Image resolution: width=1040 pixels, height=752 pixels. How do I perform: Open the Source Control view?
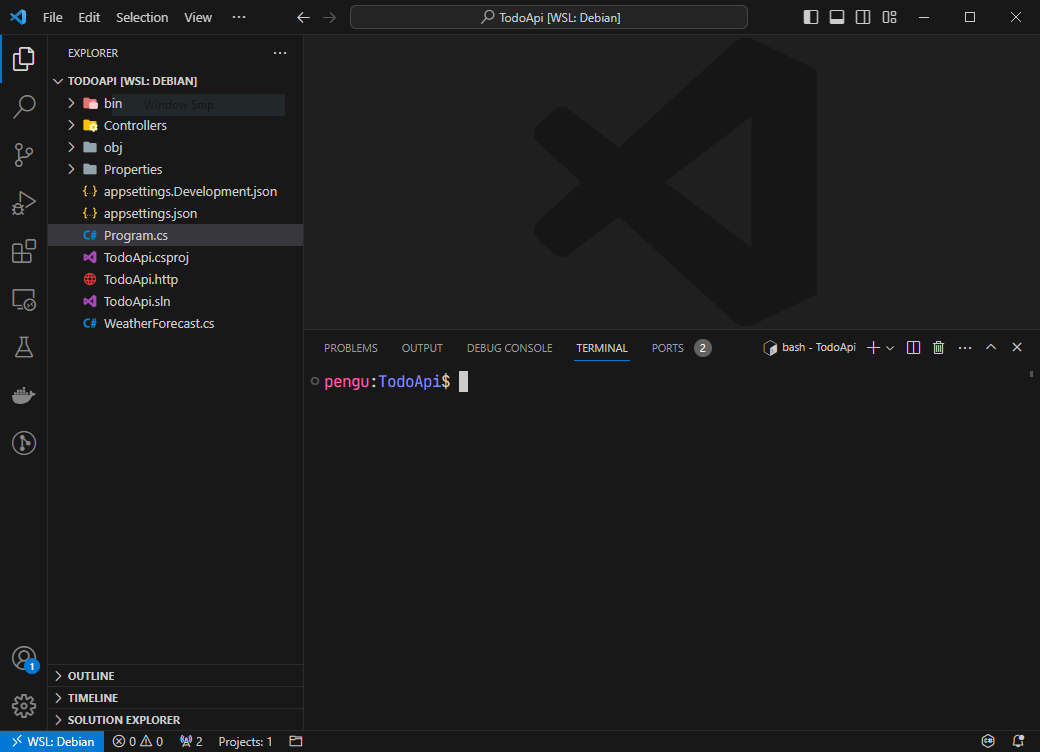[24, 155]
